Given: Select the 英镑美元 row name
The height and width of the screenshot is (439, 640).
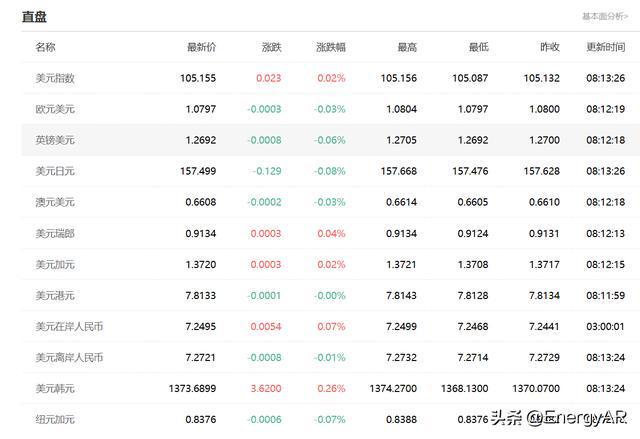Looking at the screenshot, I should tap(55, 140).
